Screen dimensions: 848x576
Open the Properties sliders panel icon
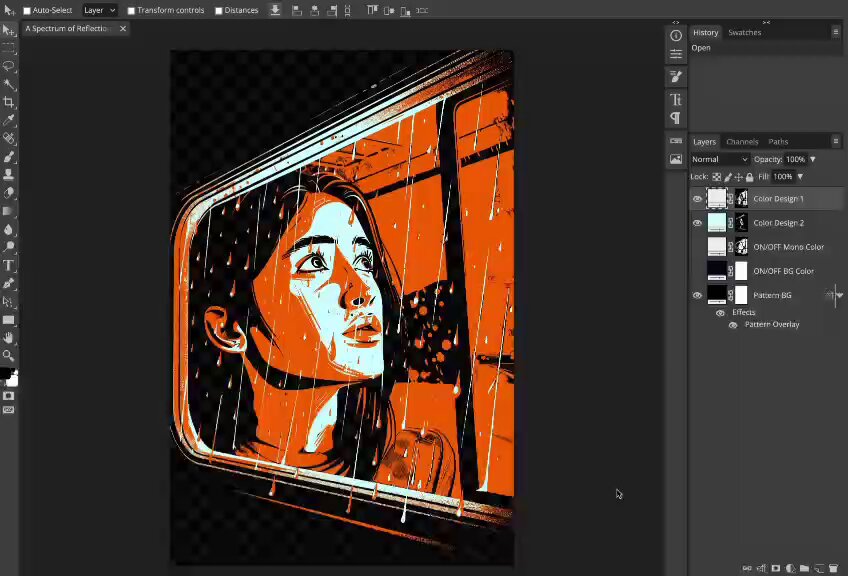click(675, 54)
